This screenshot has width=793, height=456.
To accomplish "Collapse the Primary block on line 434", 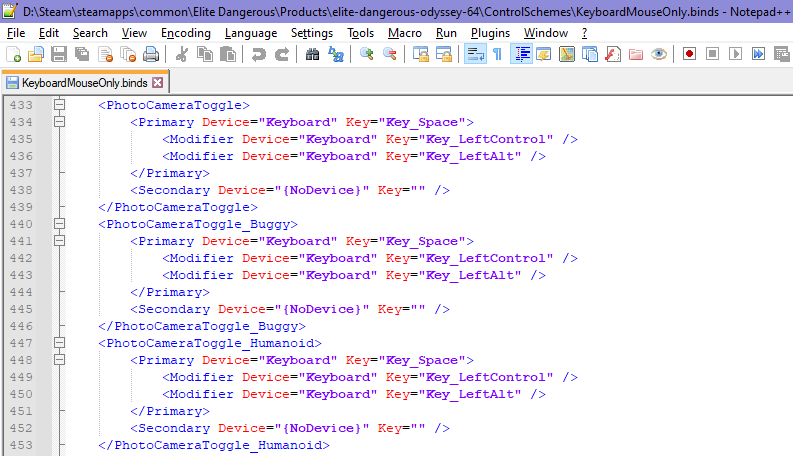I will pyautogui.click(x=60, y=122).
